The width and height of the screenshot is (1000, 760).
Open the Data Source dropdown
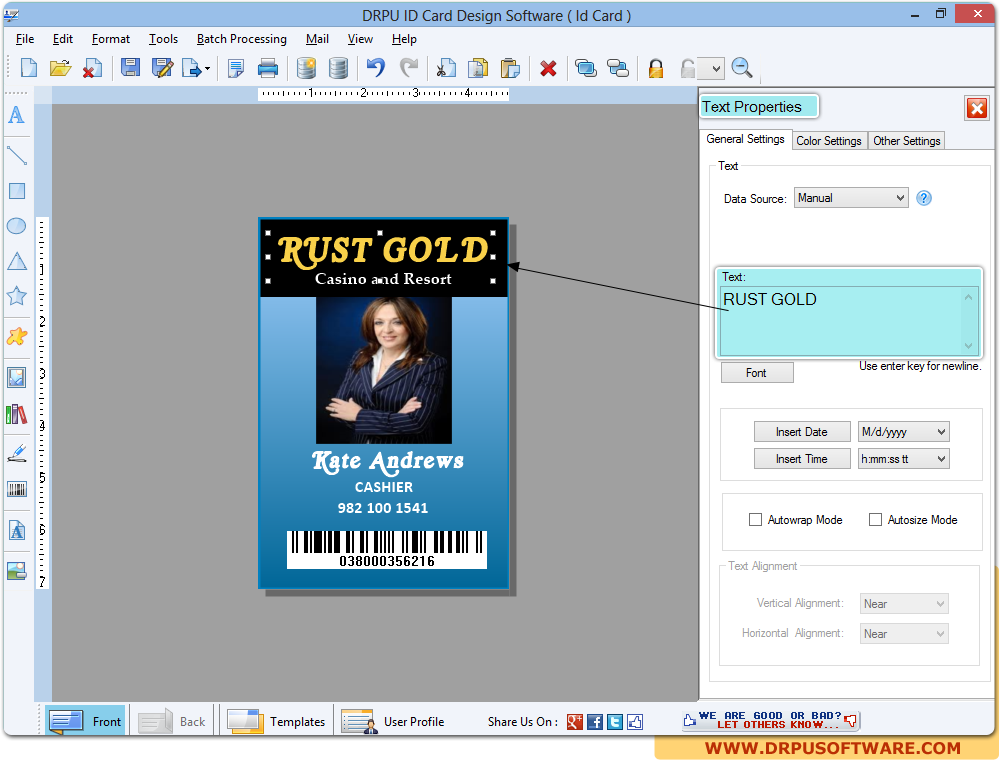point(851,198)
